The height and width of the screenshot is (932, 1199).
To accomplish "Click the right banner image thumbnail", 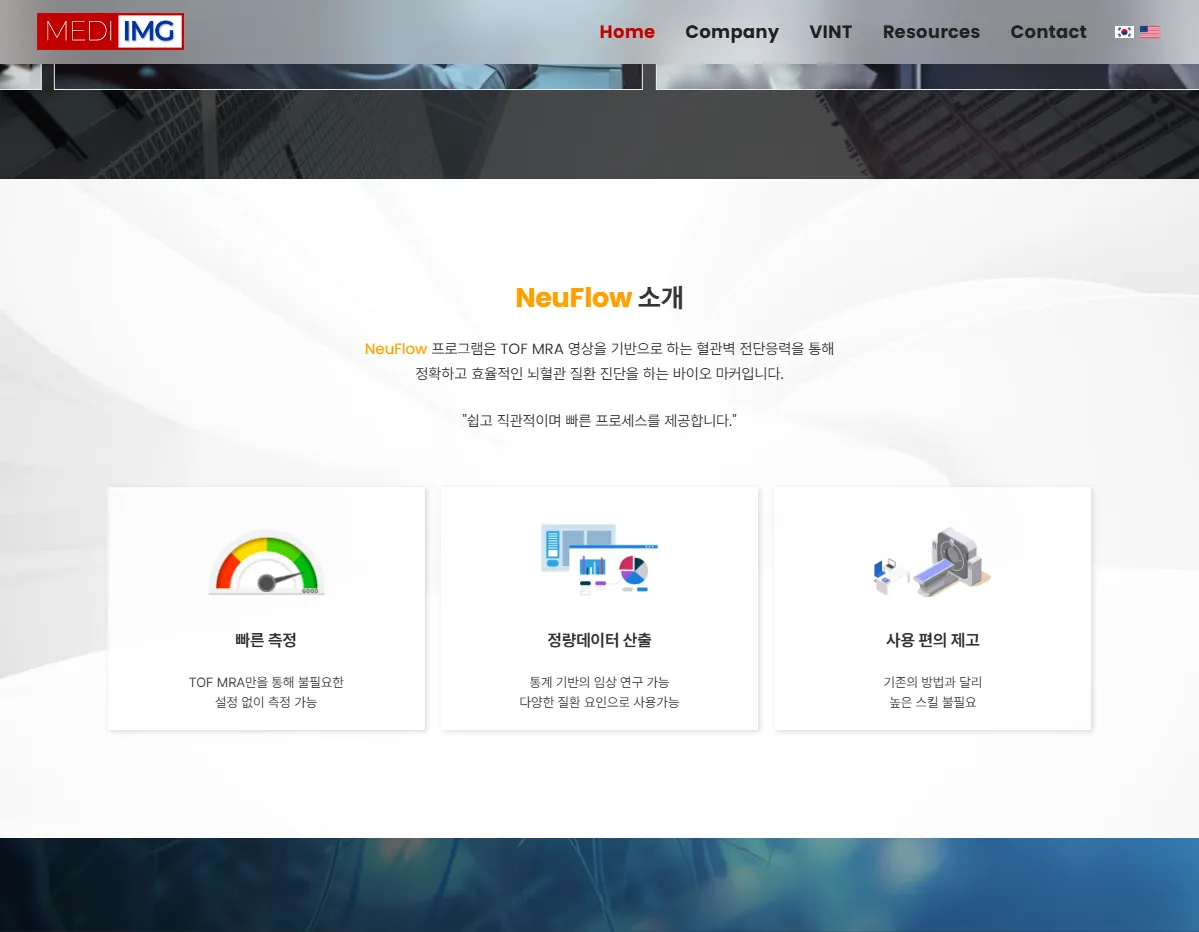I will (x=928, y=76).
